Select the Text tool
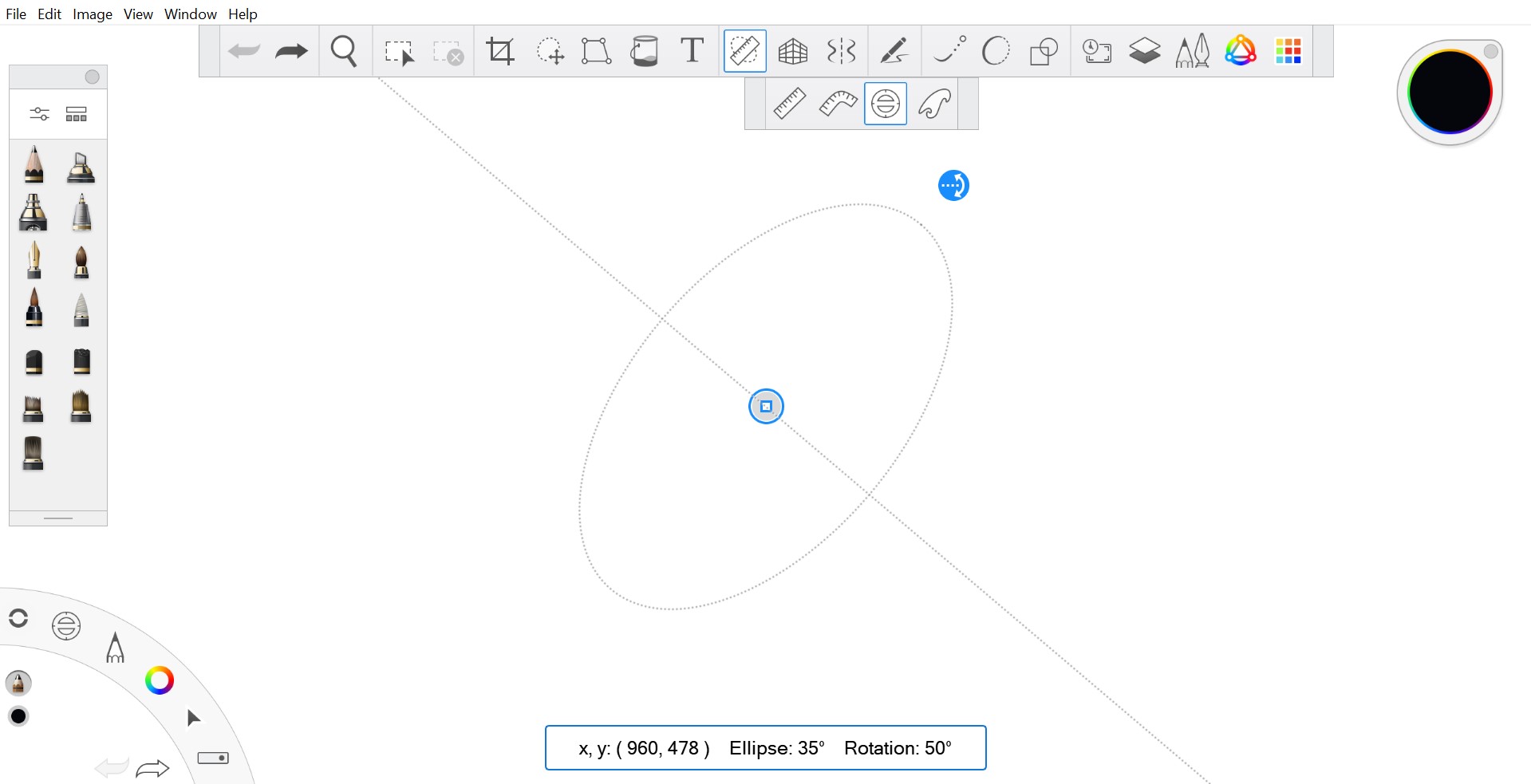Image resolution: width=1531 pixels, height=784 pixels. tap(692, 50)
